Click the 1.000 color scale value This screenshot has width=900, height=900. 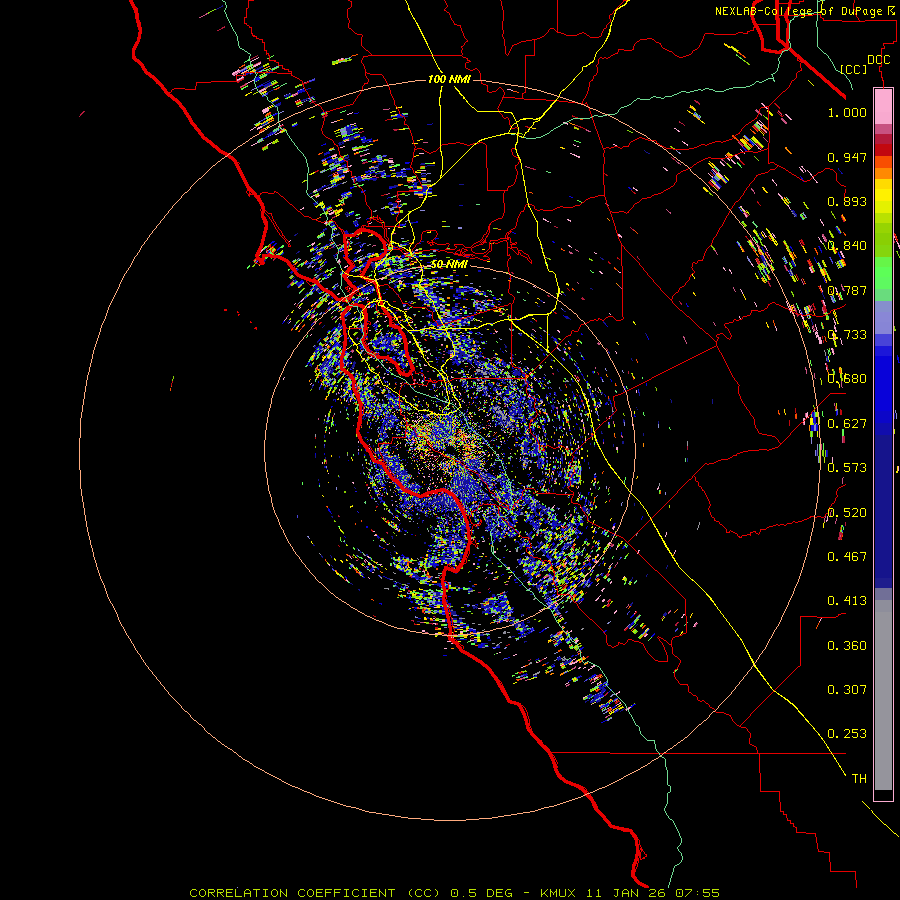(x=847, y=112)
